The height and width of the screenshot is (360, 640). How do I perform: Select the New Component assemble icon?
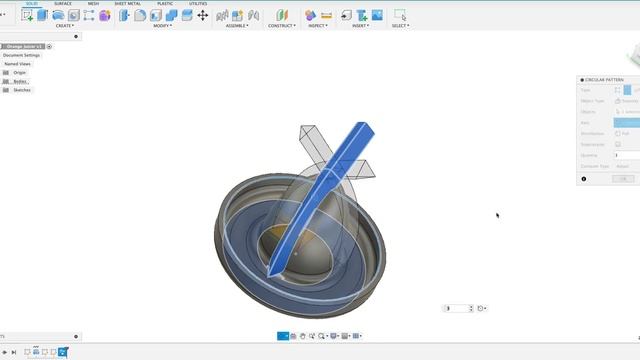(222, 16)
